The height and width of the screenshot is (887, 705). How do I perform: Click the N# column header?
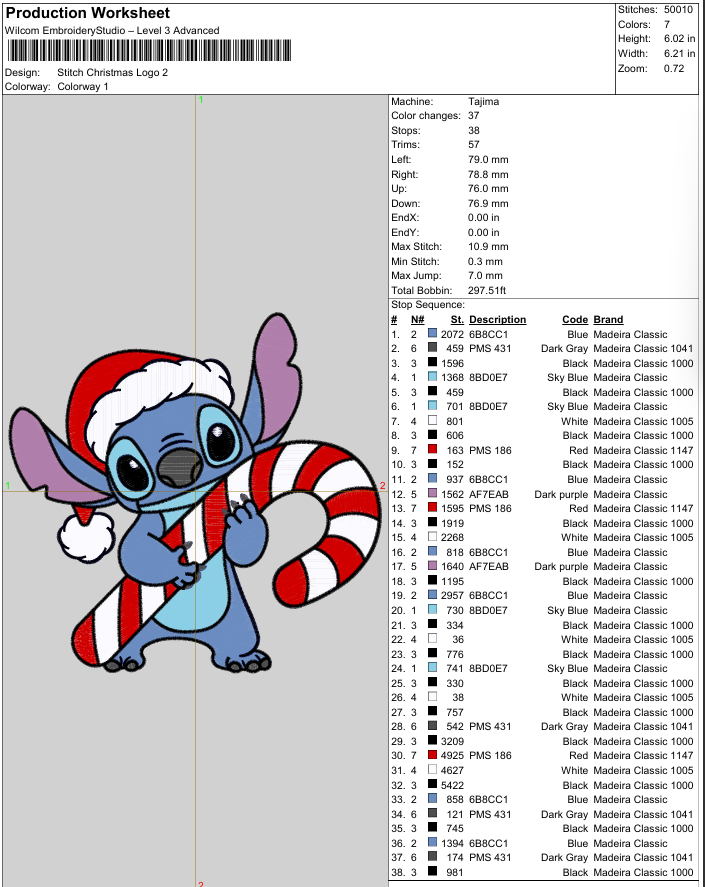pos(417,320)
